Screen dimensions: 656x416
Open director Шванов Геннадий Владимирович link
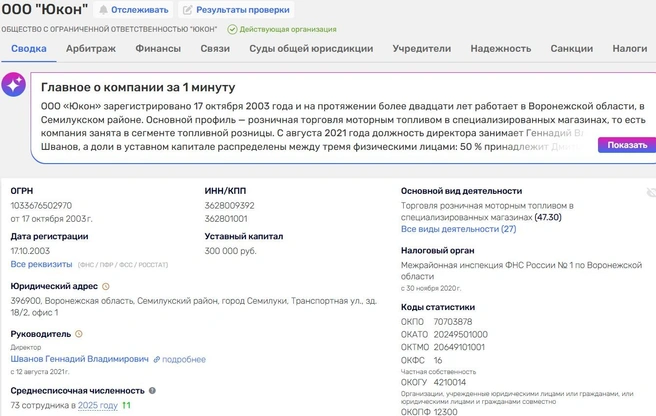[x=79, y=359]
